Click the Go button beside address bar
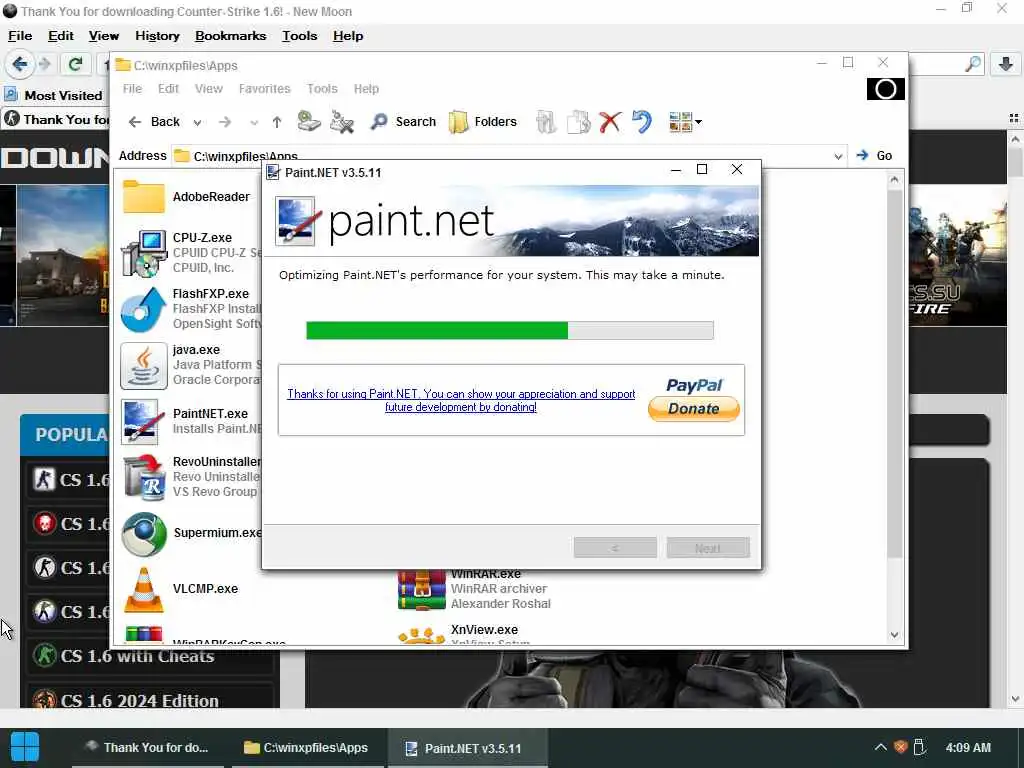 [x=874, y=155]
